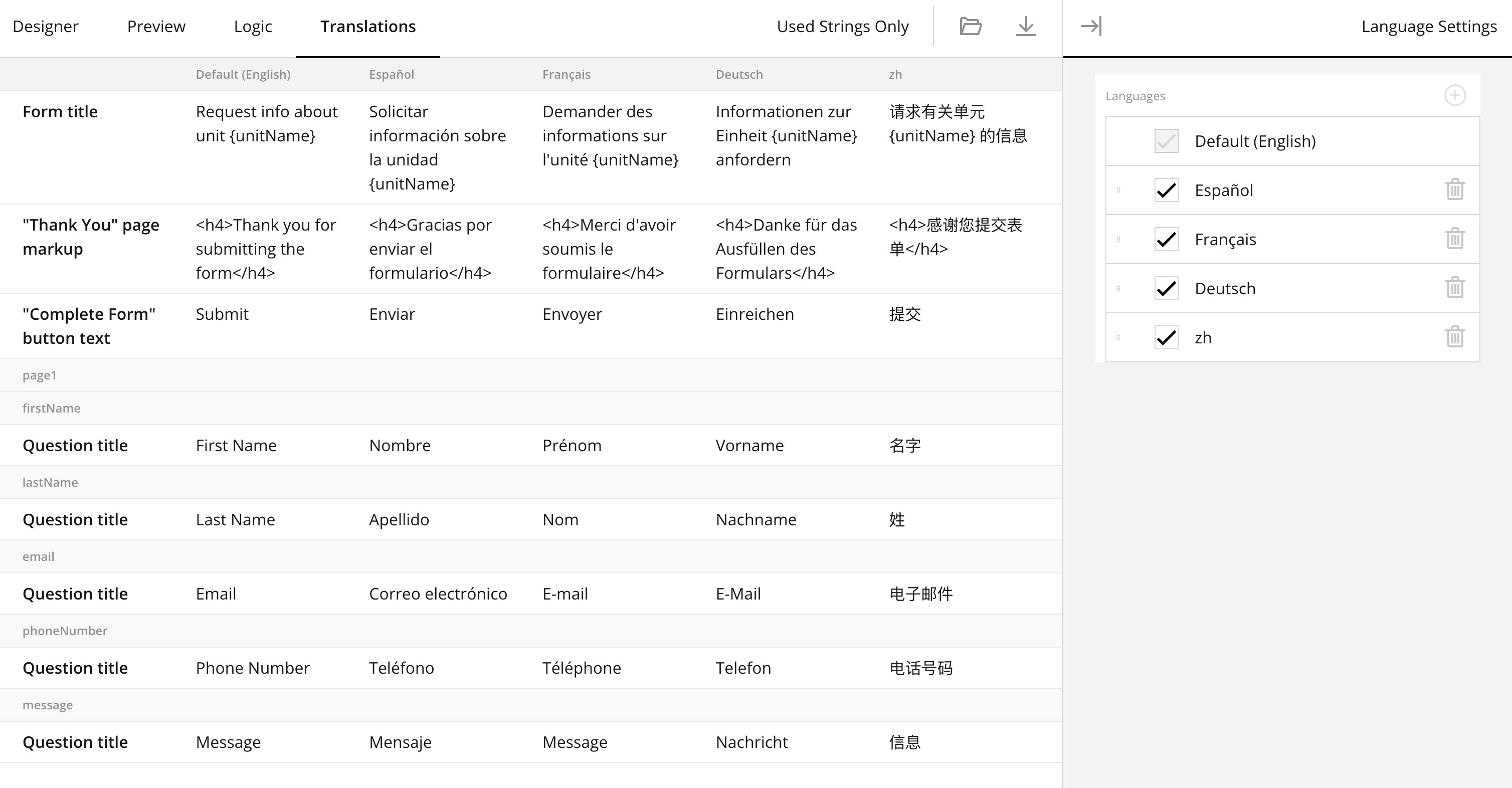Remove the zh language via its trash icon
1512x788 pixels.
(x=1454, y=337)
